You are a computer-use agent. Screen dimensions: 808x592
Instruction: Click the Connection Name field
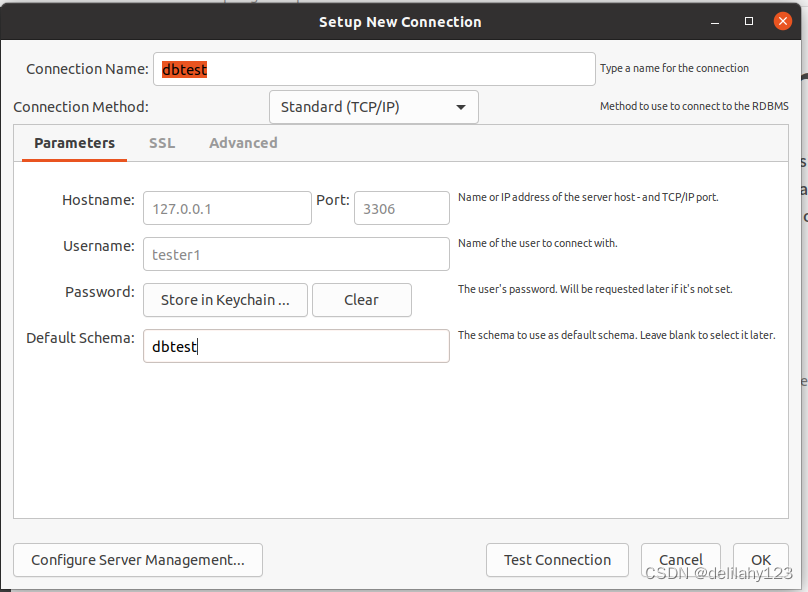[374, 69]
